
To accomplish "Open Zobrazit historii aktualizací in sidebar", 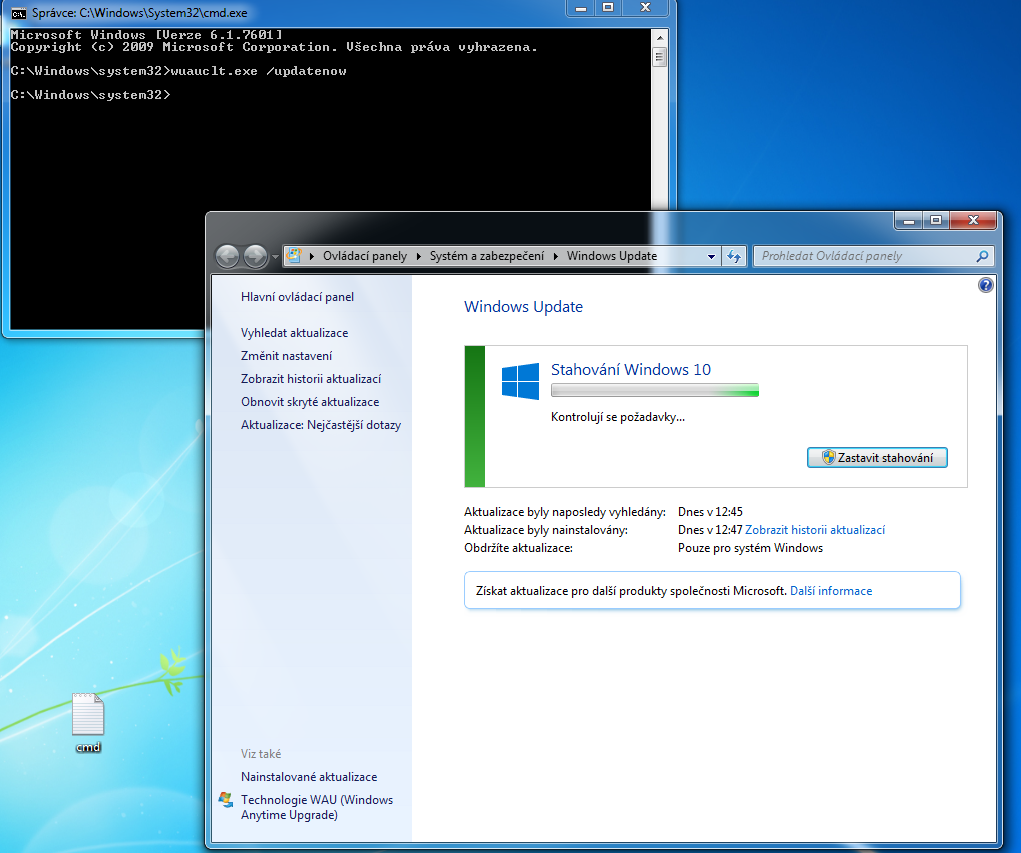I will coord(311,379).
